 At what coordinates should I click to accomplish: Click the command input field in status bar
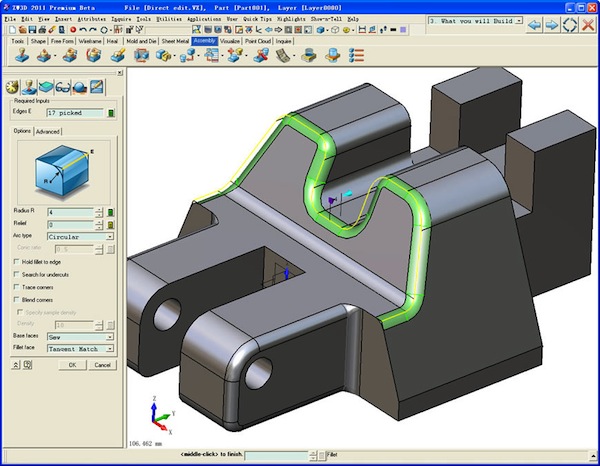coord(277,455)
